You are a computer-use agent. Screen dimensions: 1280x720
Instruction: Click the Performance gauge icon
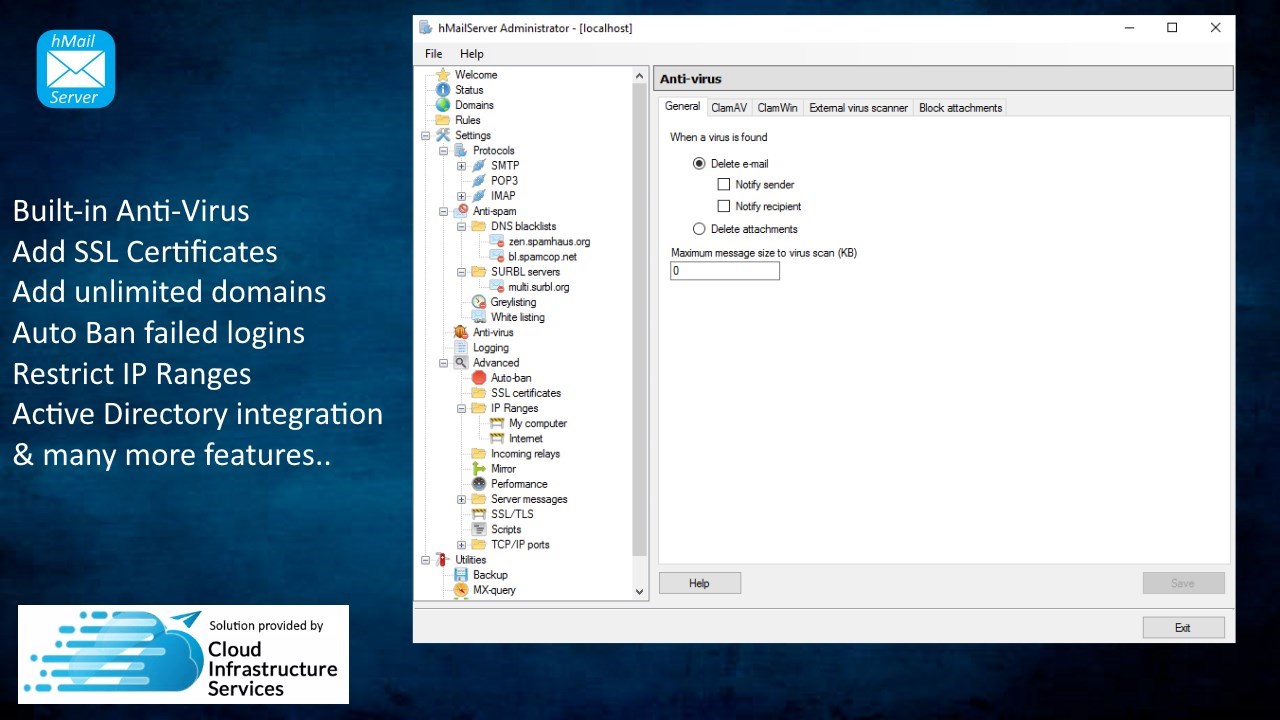click(479, 484)
